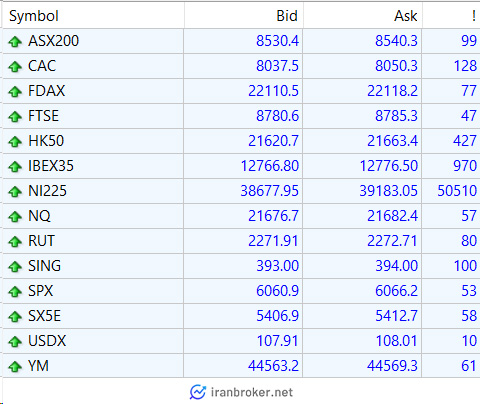Click the SX5E symbol row
Screen dimensions: 480x404
[x=240, y=316]
